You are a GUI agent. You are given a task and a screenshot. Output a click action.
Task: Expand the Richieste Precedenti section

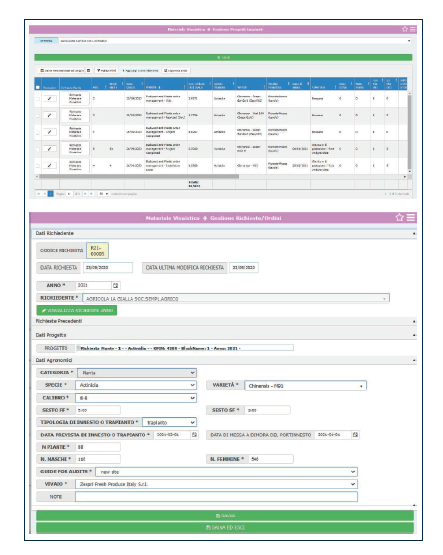pos(414,321)
